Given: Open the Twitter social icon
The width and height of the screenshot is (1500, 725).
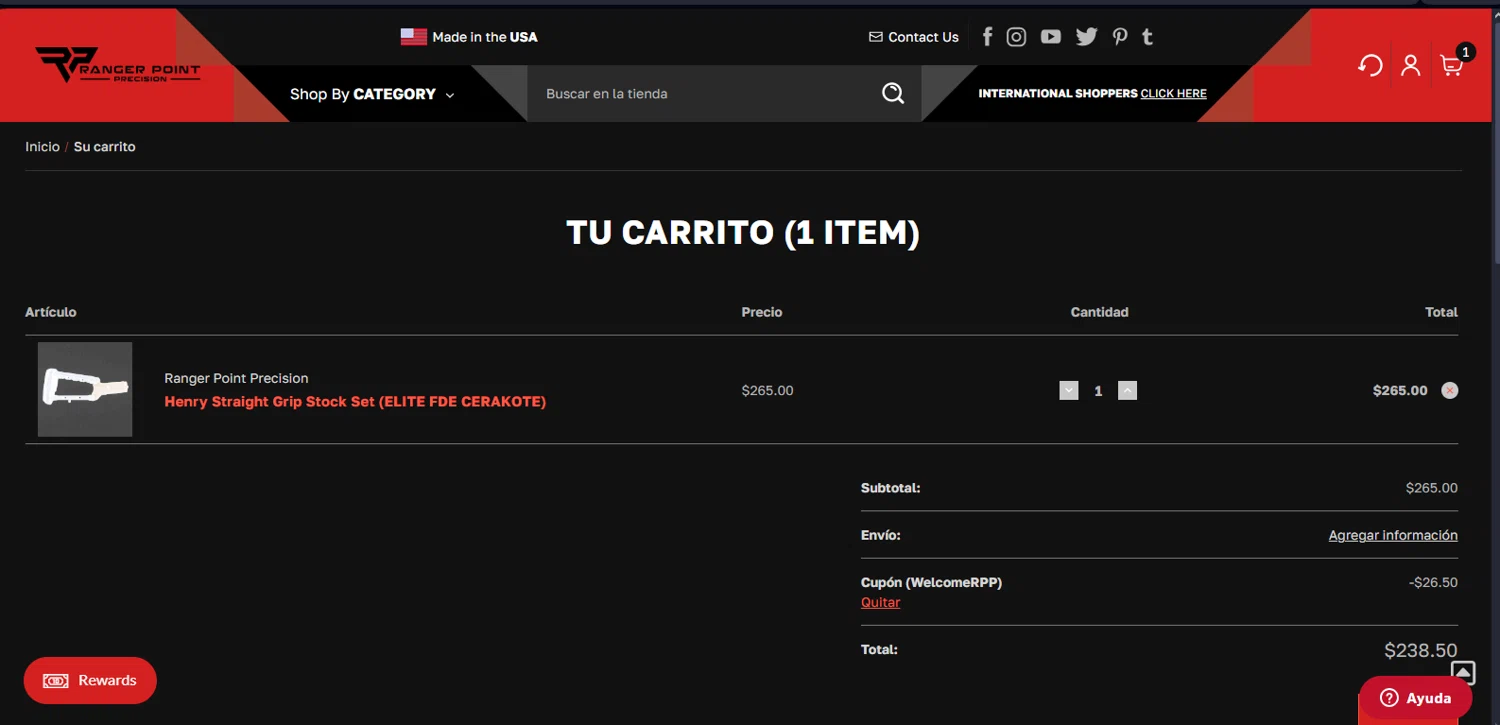Looking at the screenshot, I should 1086,37.
